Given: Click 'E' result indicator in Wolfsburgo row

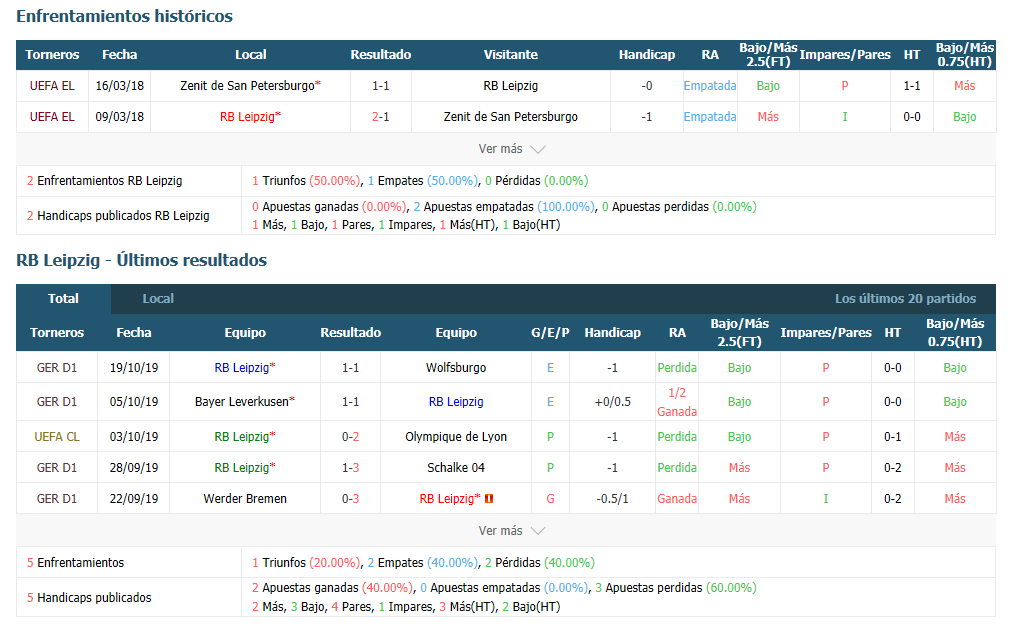Looking at the screenshot, I should point(550,368).
